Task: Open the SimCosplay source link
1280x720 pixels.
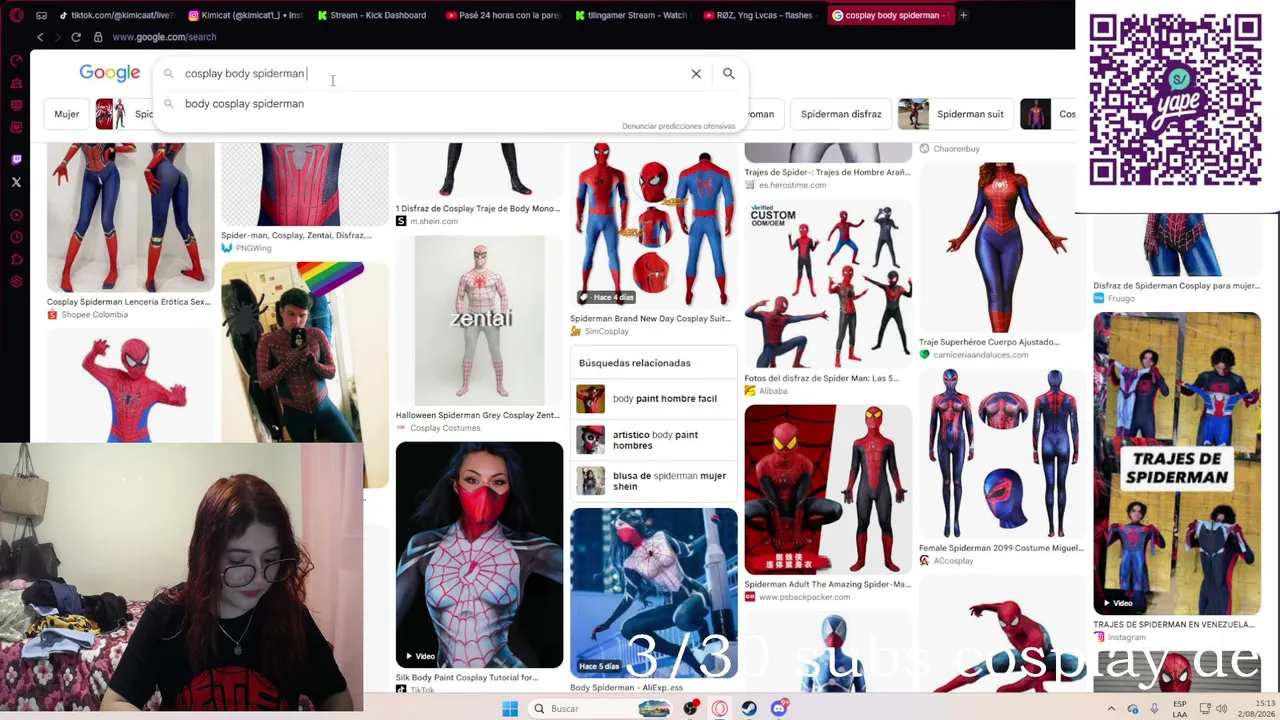Action: pos(599,332)
